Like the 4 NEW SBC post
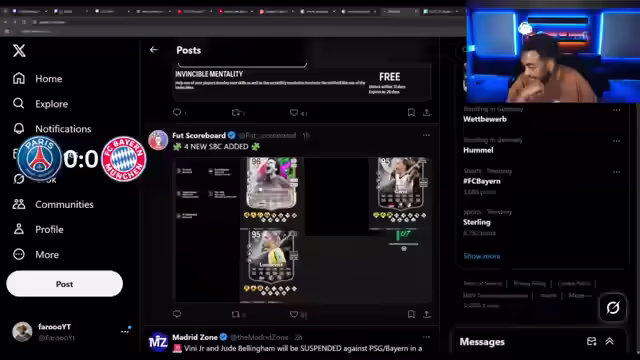 [x=294, y=314]
